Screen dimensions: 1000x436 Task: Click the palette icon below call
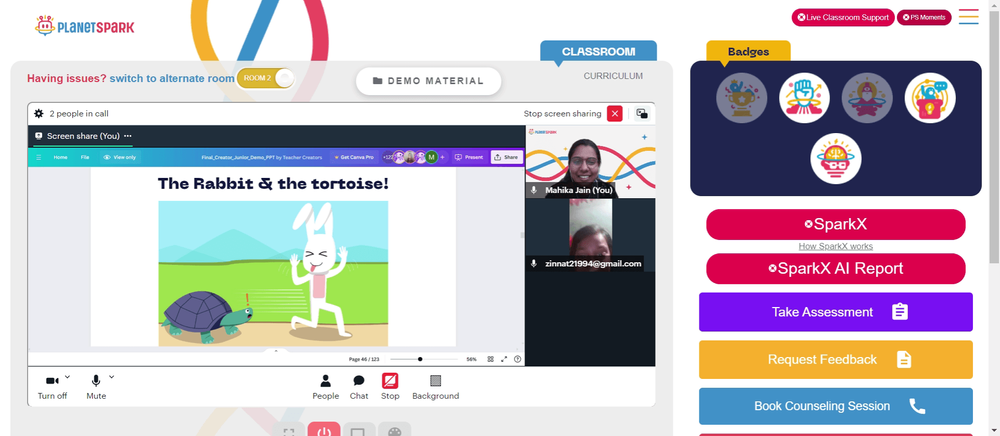click(x=394, y=430)
